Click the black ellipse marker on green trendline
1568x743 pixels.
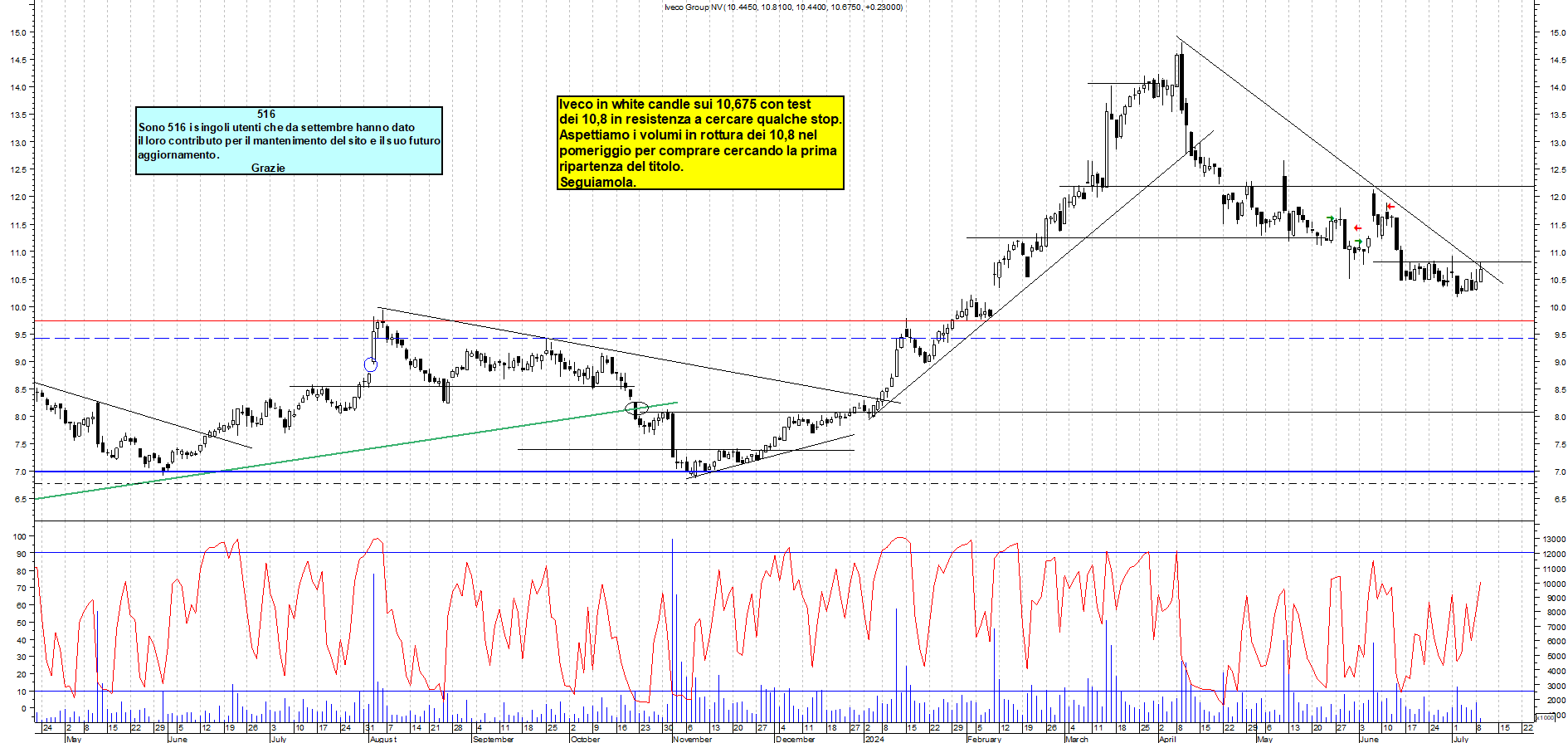(636, 408)
